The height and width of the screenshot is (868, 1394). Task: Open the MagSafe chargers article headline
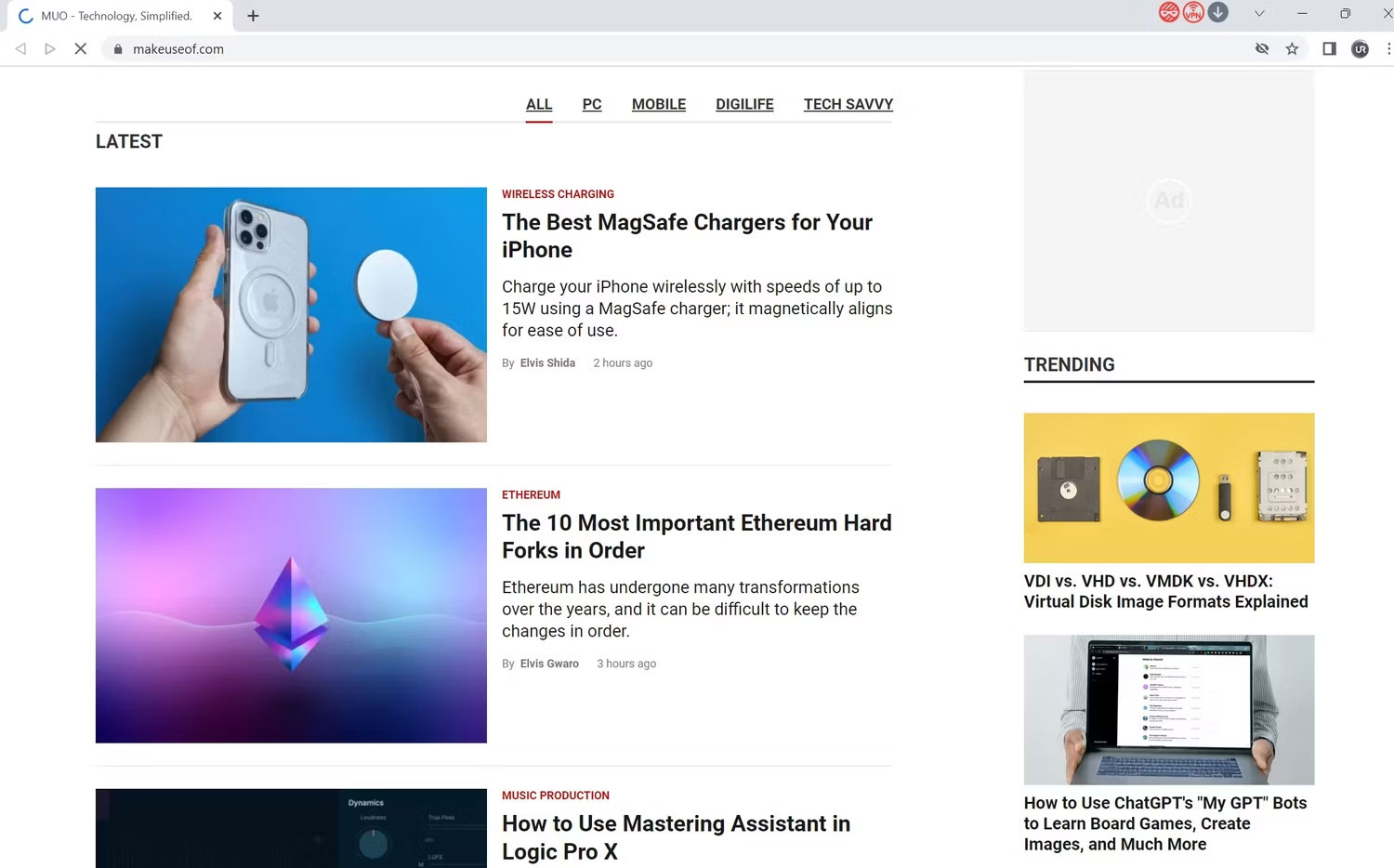point(687,235)
